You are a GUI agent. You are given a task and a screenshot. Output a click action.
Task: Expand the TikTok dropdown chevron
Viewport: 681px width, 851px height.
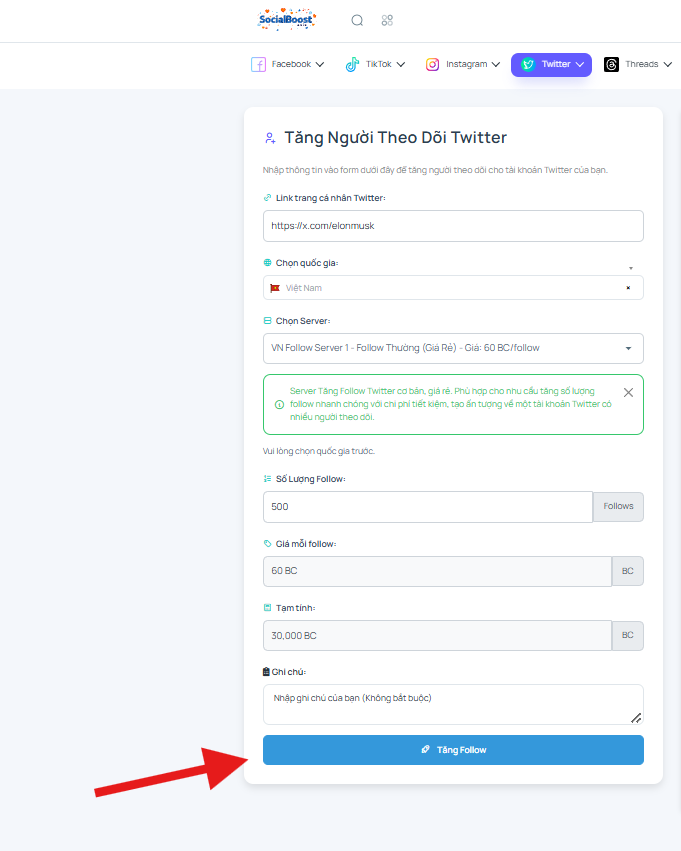(x=401, y=65)
